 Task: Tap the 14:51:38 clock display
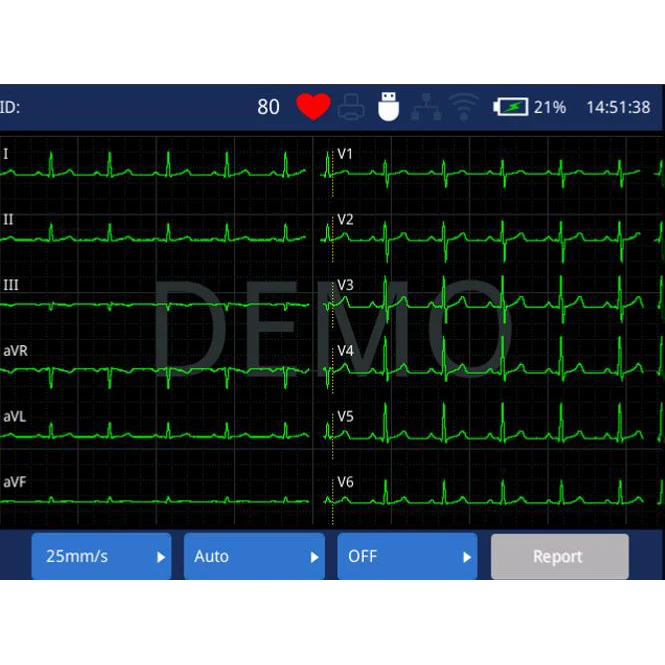618,107
